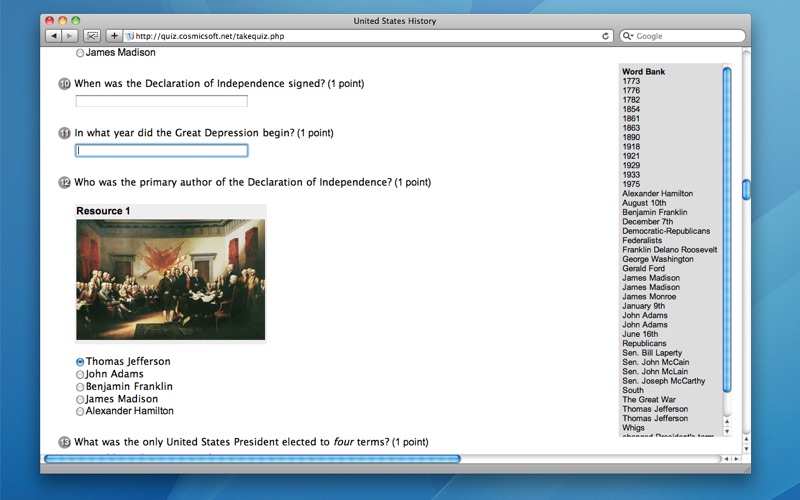Click Gerald Ford in the Word Bank

(x=643, y=268)
